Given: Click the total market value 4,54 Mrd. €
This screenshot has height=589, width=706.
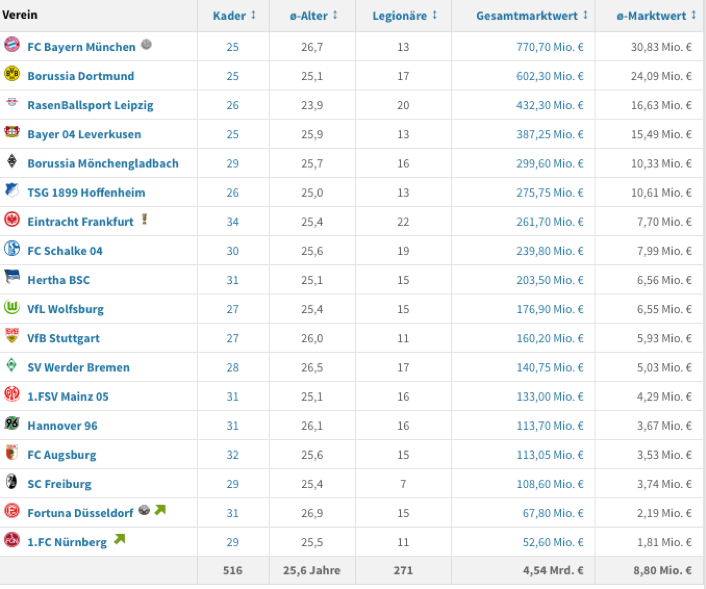Looking at the screenshot, I should (x=553, y=571).
